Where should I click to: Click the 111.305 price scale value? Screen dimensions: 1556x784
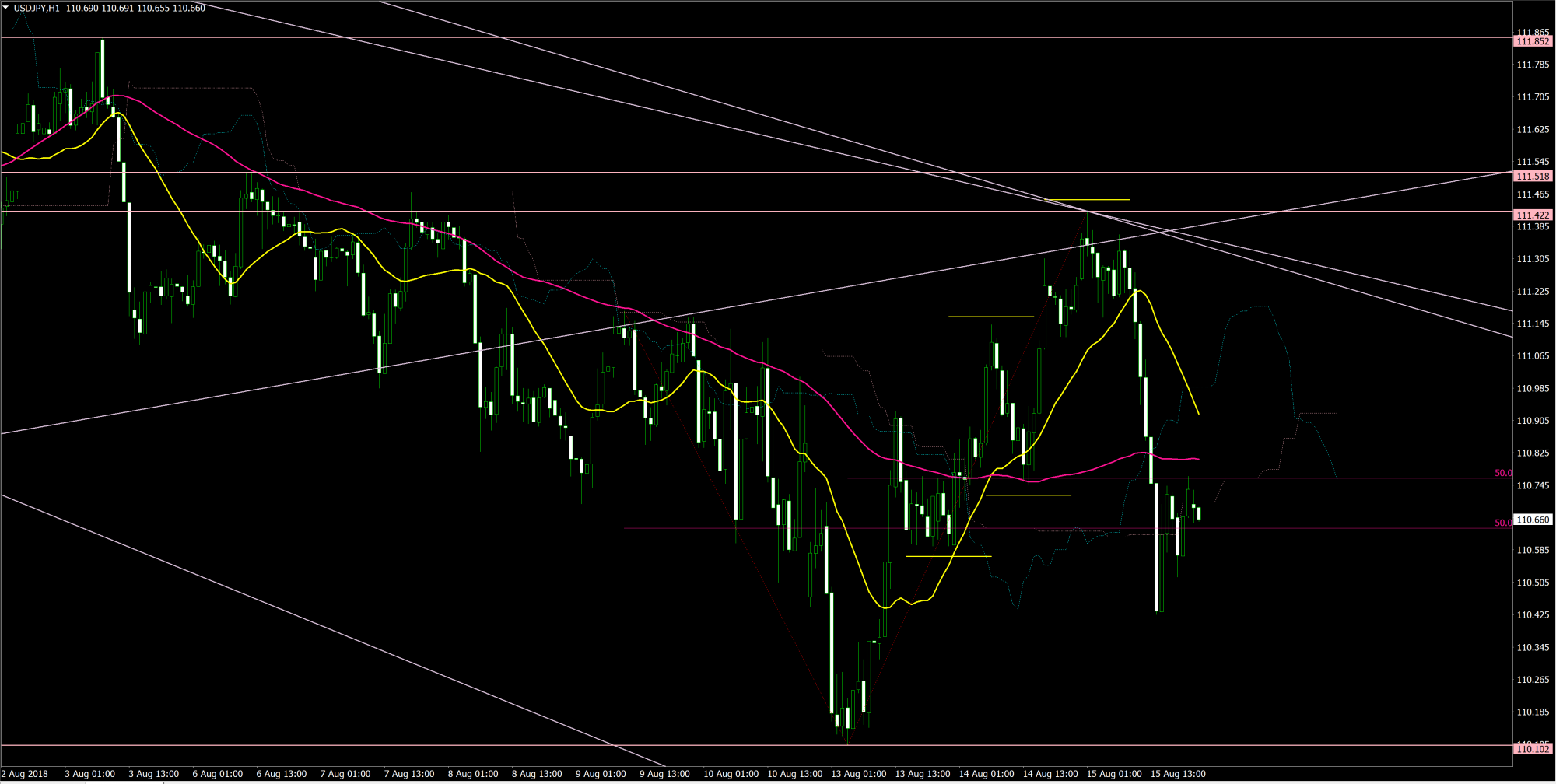pos(1533,259)
